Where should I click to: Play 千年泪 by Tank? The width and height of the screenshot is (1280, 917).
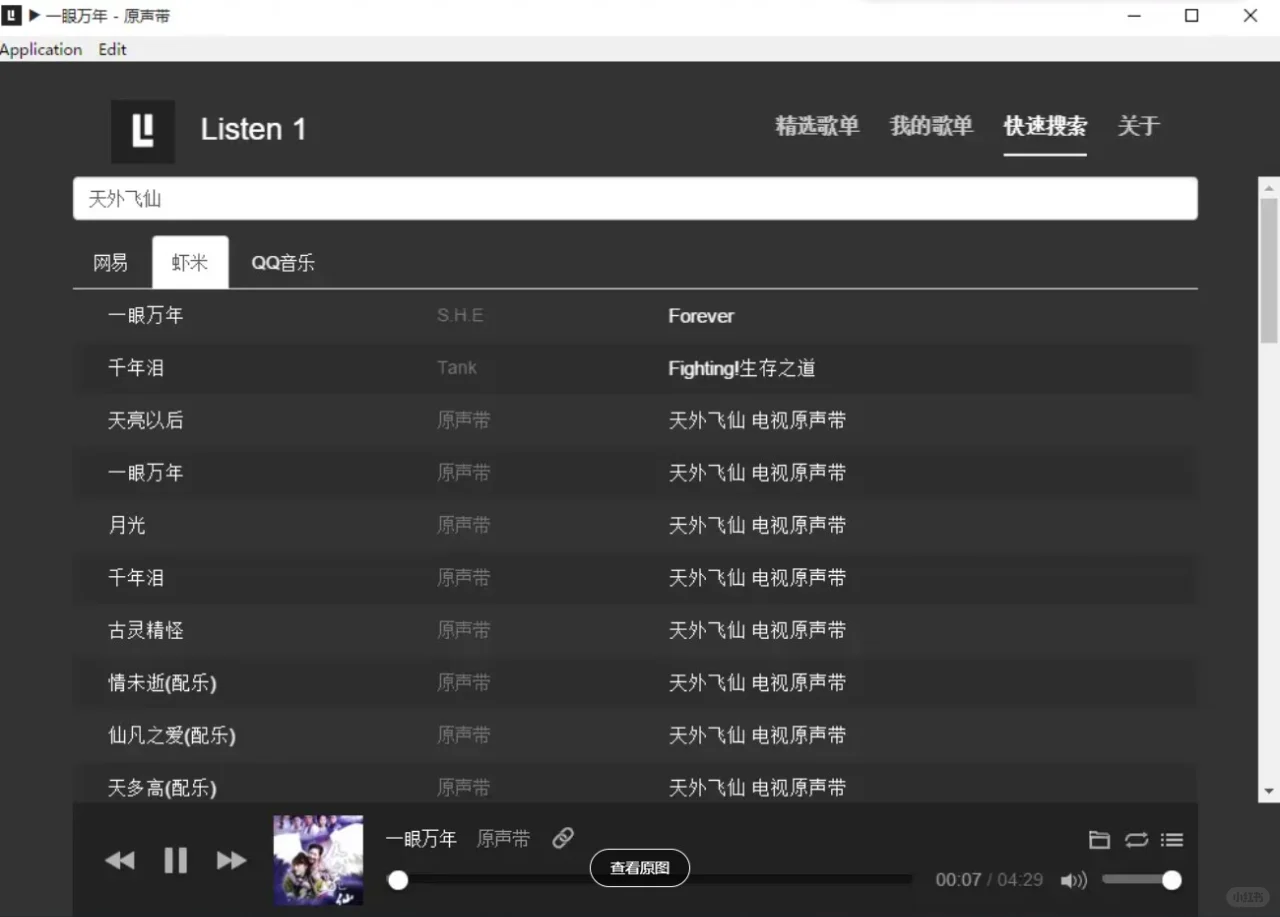click(136, 368)
